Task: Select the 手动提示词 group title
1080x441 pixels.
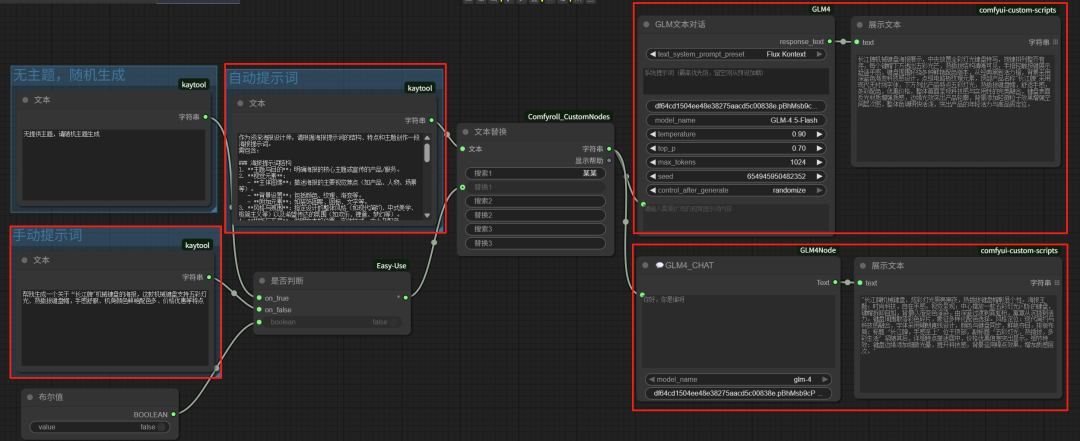Action: click(48, 236)
